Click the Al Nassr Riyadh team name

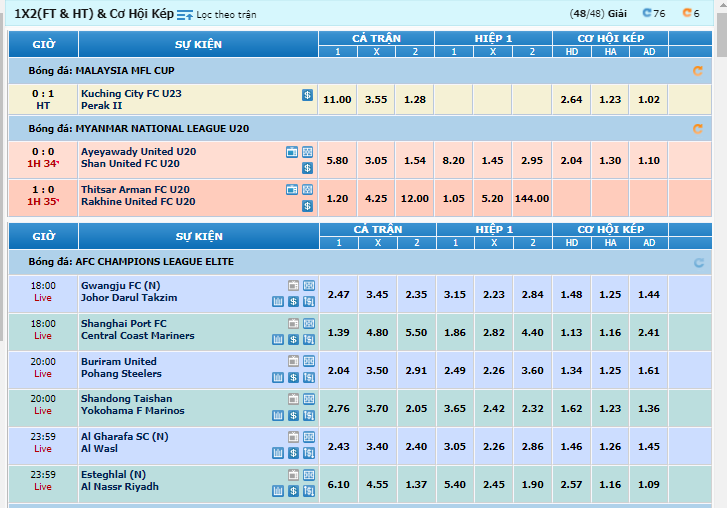coord(120,487)
